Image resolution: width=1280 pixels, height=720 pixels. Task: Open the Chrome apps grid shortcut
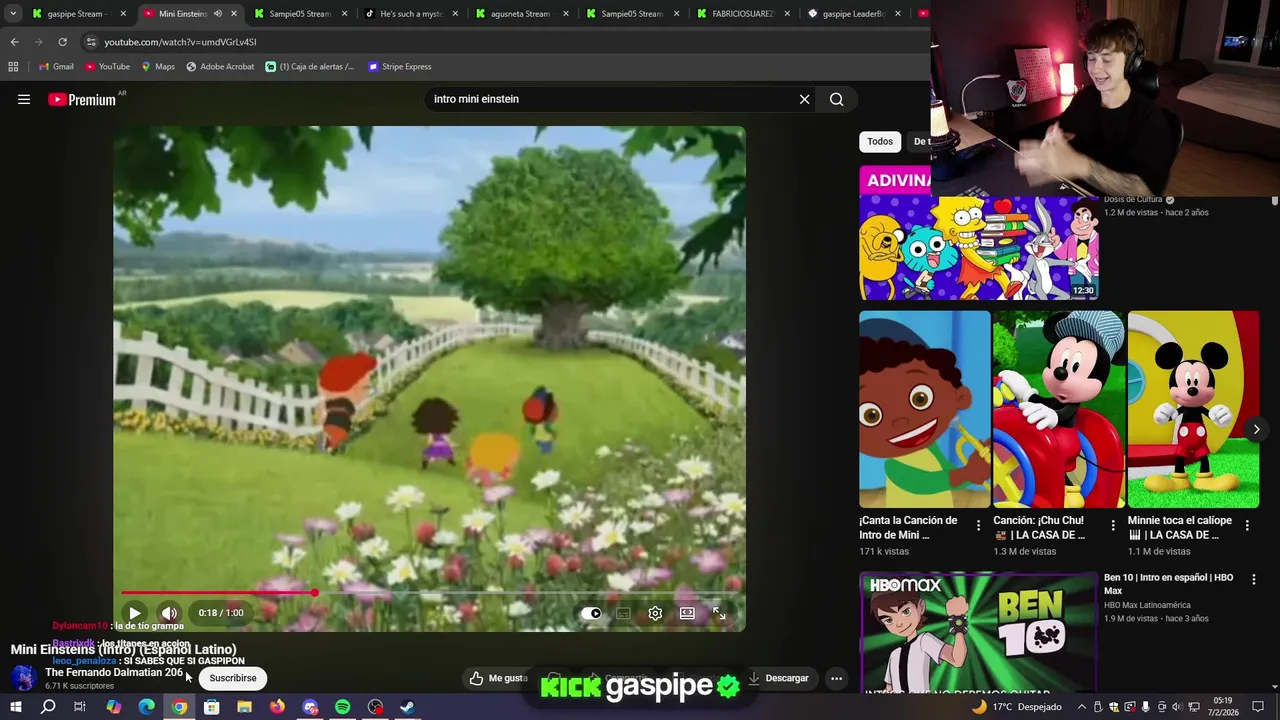(13, 67)
